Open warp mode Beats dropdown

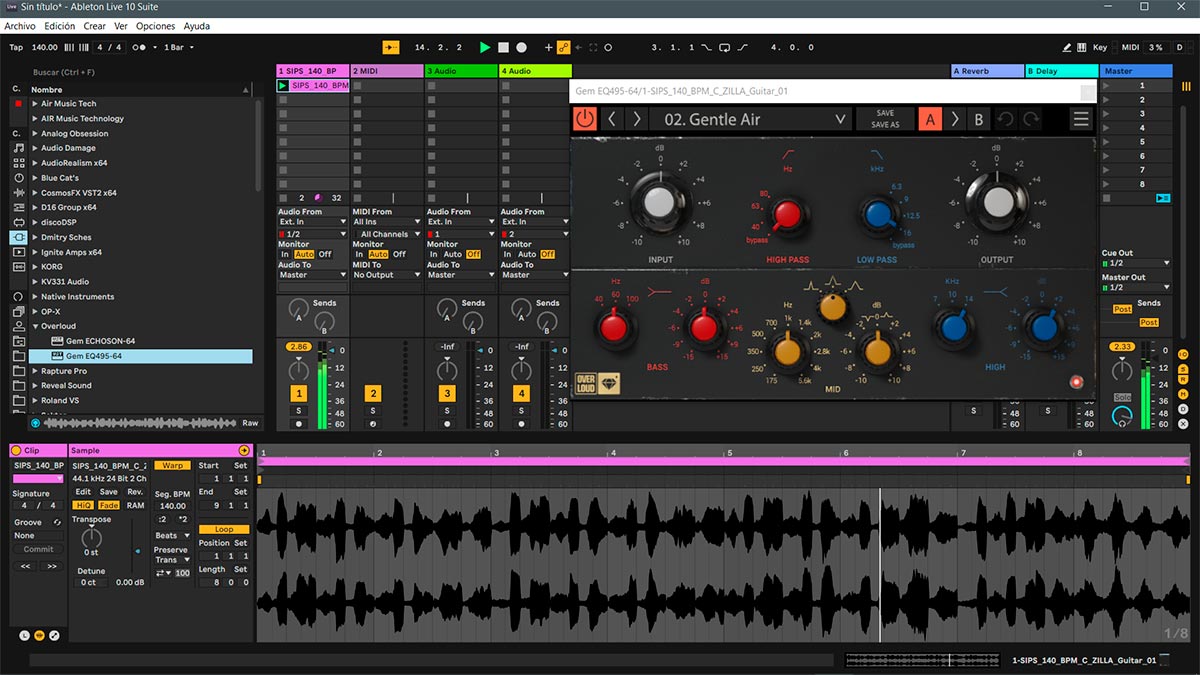[171, 536]
